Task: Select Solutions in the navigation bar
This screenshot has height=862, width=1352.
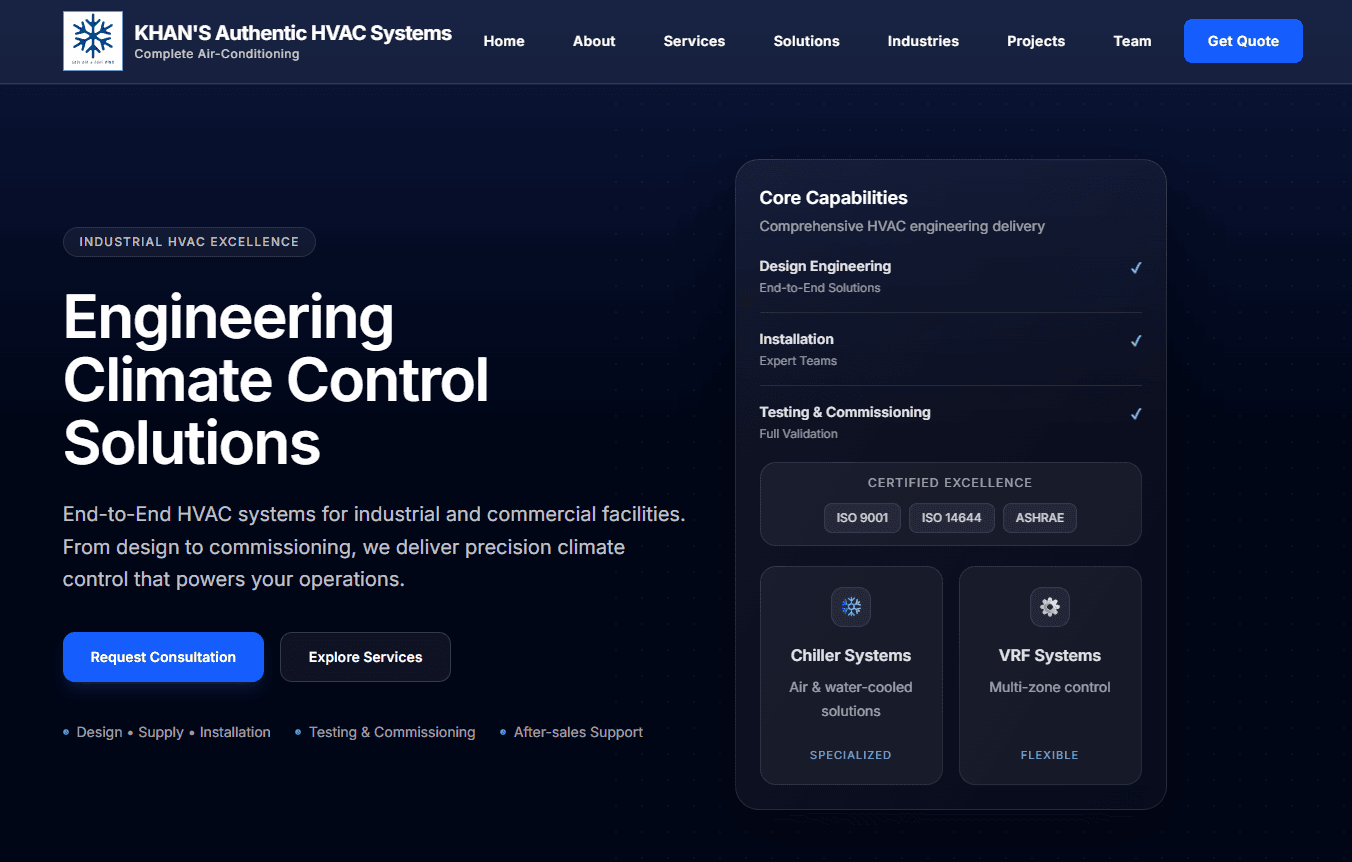Action: [x=806, y=41]
